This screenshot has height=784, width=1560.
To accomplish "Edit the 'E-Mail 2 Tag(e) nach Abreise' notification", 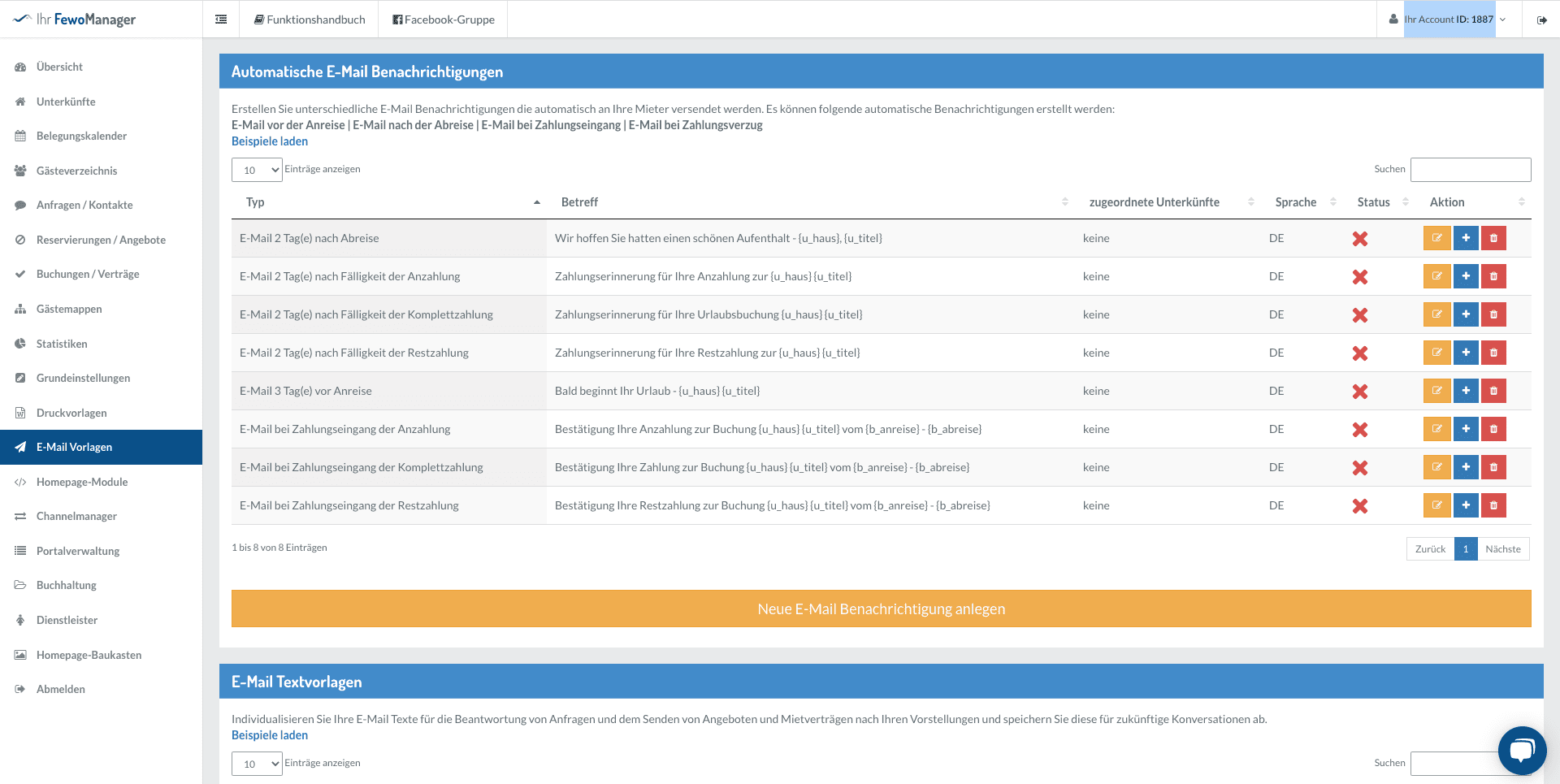I will point(1436,238).
